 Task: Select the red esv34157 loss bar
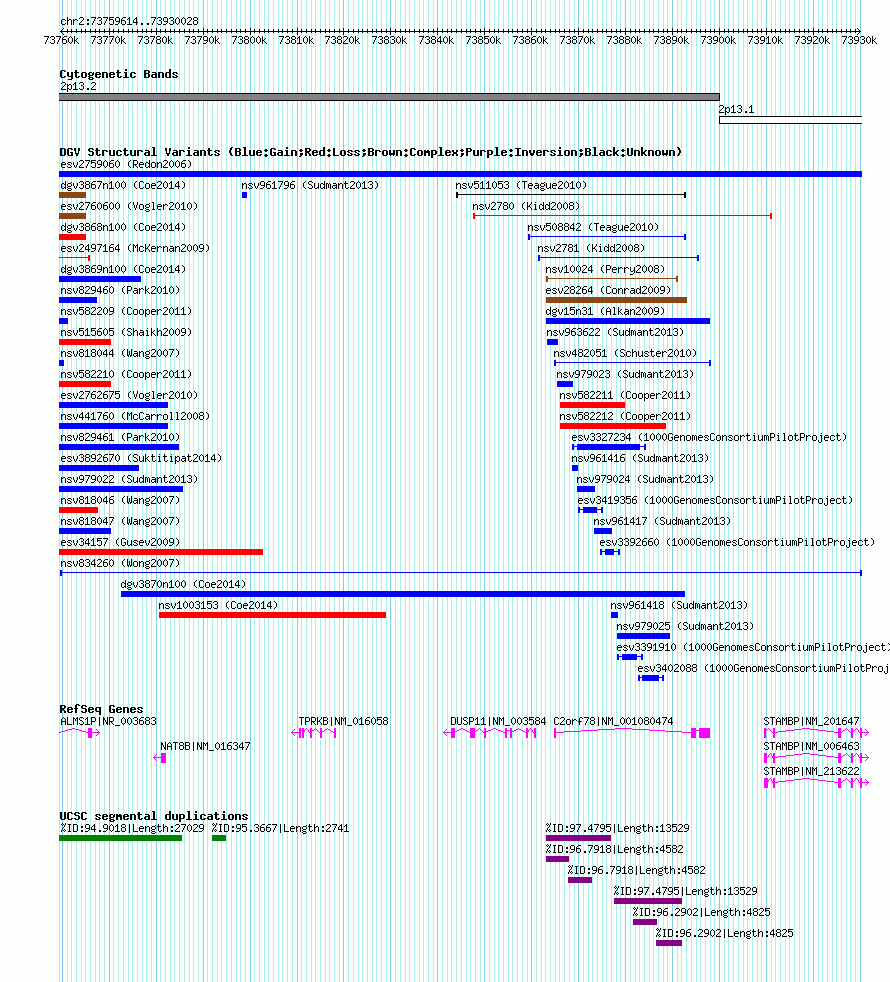click(161, 552)
